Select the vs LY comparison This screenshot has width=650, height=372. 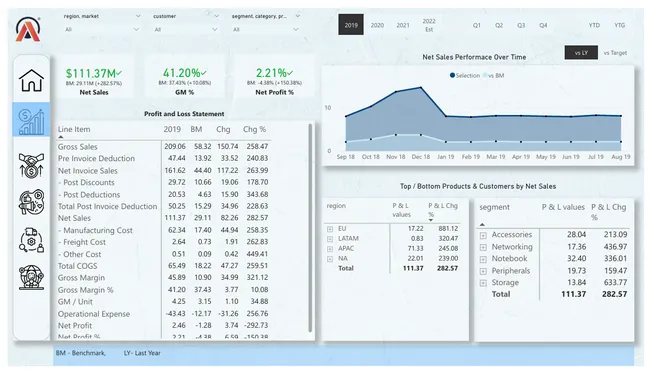point(581,53)
